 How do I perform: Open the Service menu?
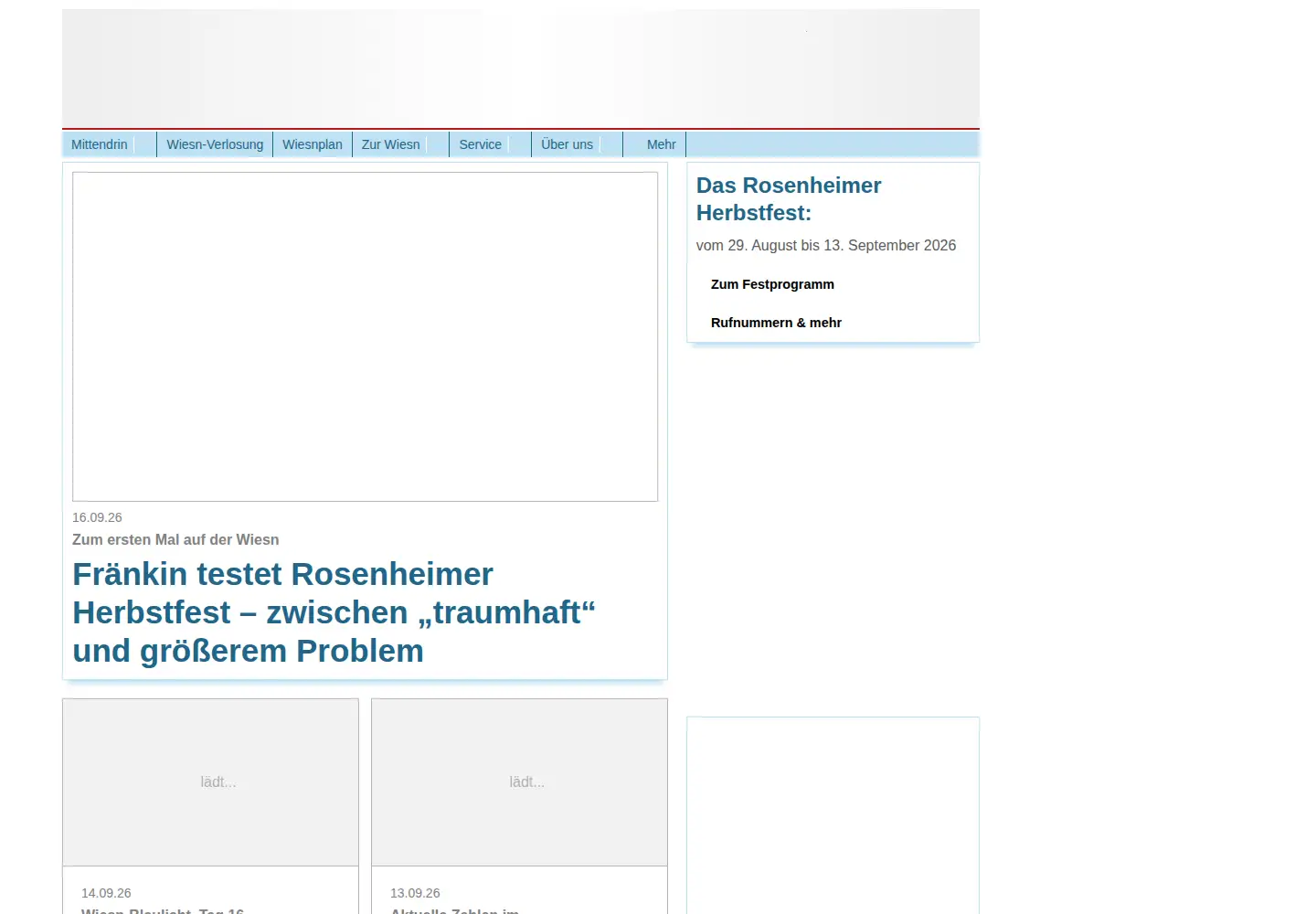click(x=481, y=144)
